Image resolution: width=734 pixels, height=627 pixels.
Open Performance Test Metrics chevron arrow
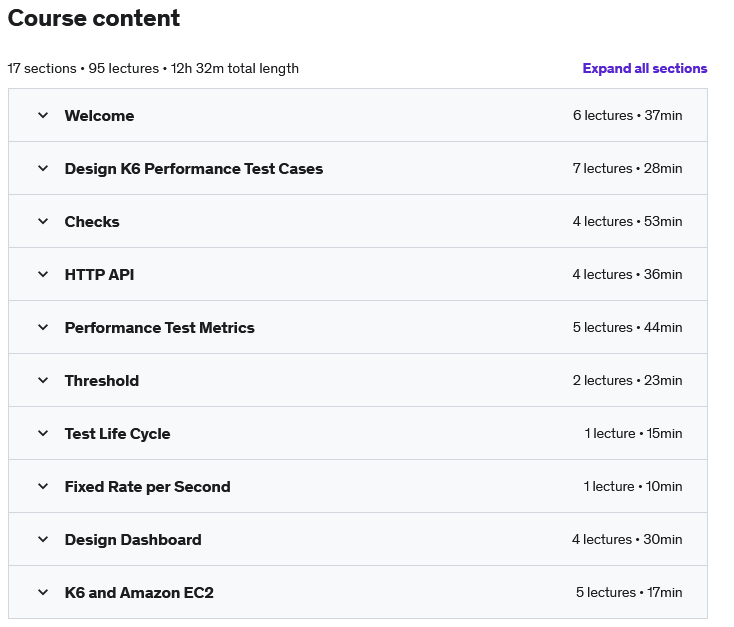click(43, 327)
